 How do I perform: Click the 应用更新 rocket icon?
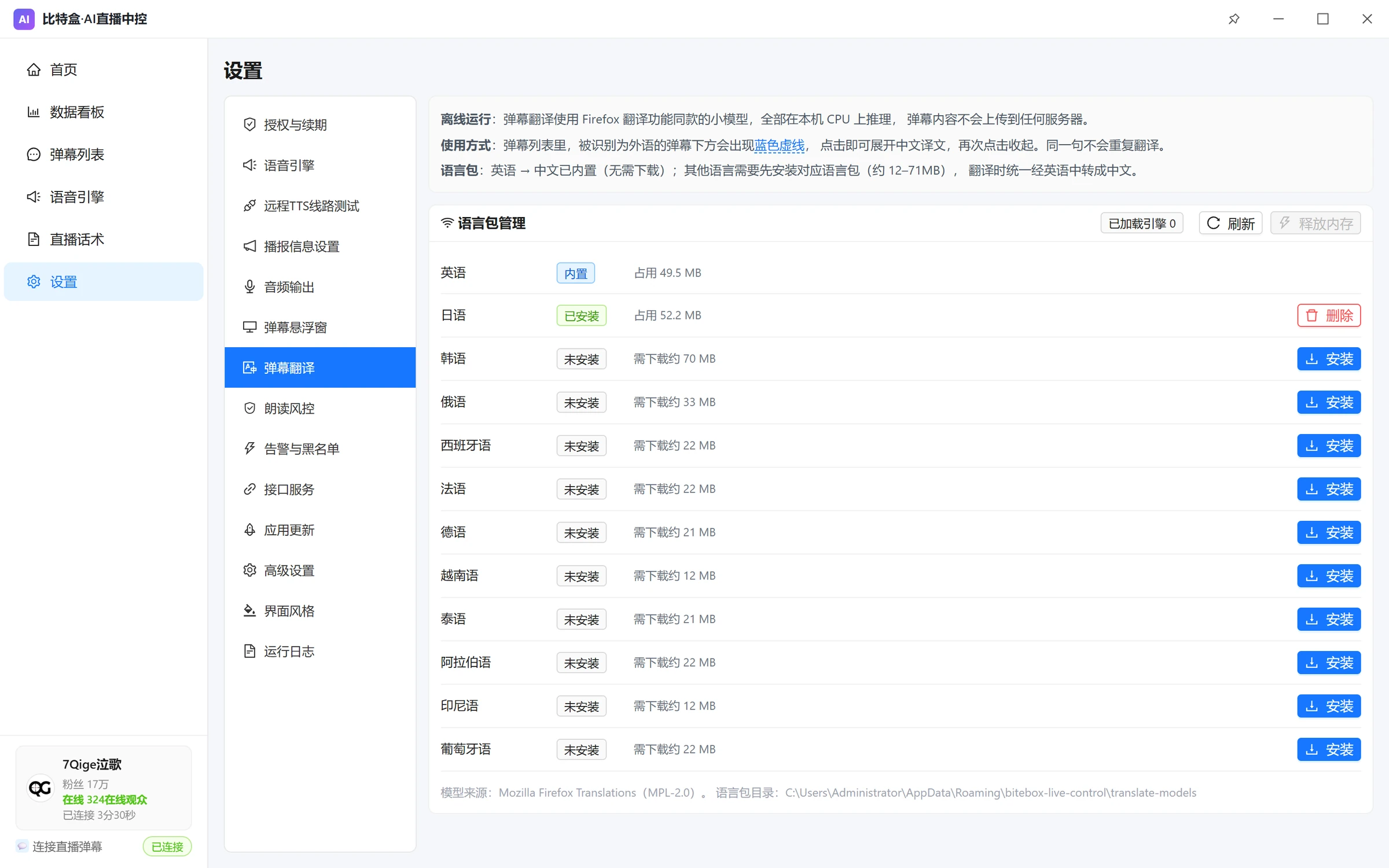(x=249, y=530)
